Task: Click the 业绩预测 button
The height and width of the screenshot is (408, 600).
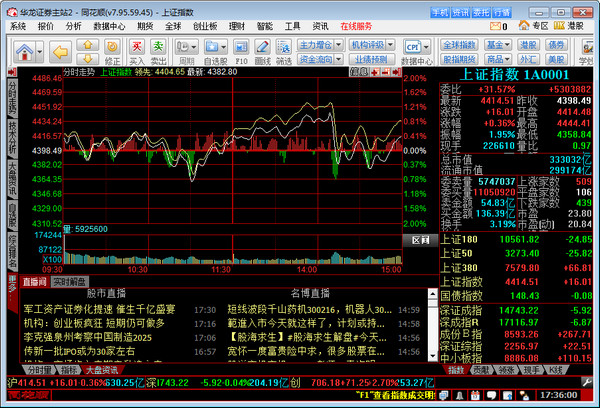Action: coord(371,59)
